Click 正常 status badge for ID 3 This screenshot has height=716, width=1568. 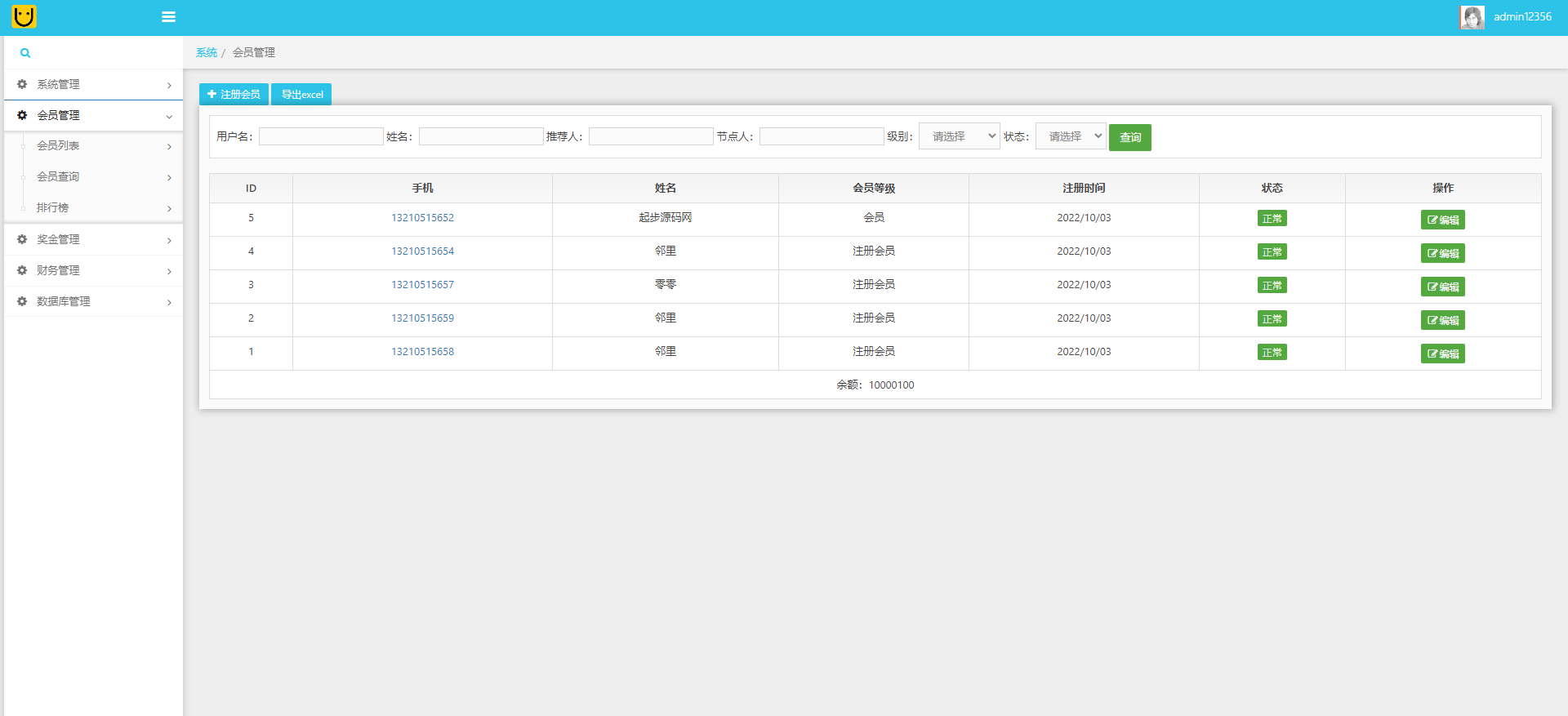pos(1272,285)
